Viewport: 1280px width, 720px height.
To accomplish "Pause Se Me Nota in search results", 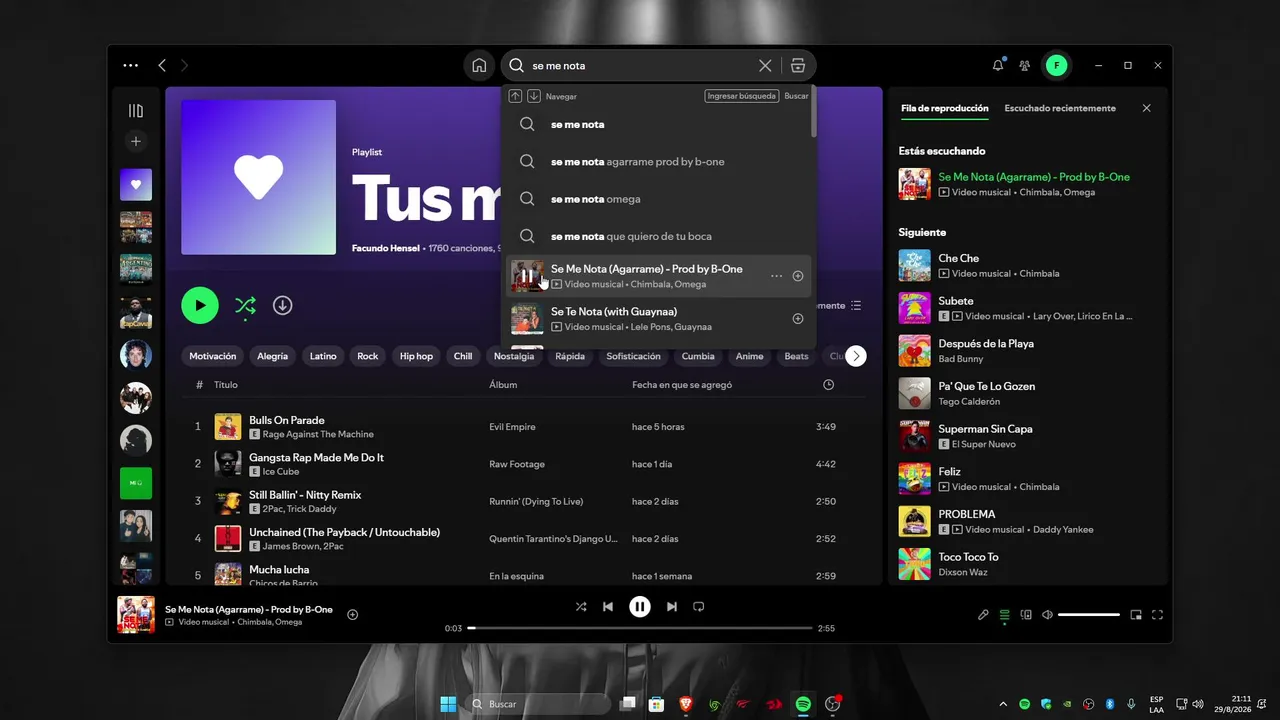I will coord(527,276).
